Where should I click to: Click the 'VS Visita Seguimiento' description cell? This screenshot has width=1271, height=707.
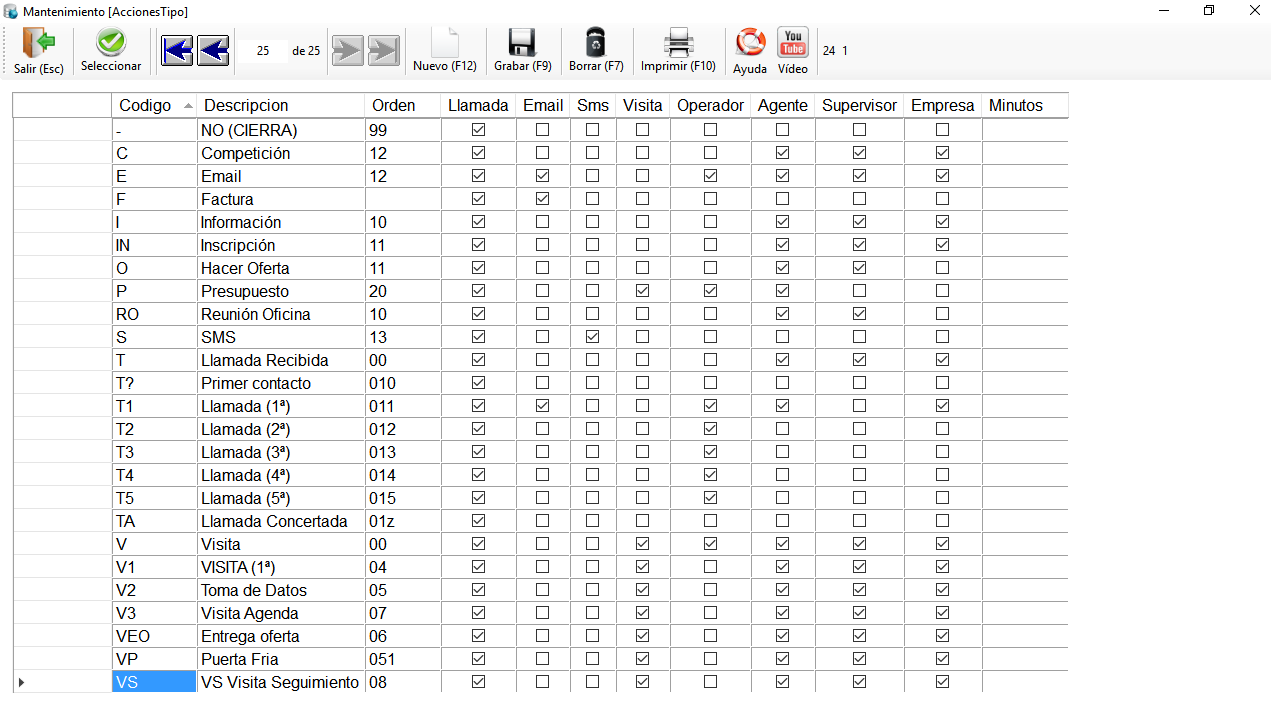point(281,682)
